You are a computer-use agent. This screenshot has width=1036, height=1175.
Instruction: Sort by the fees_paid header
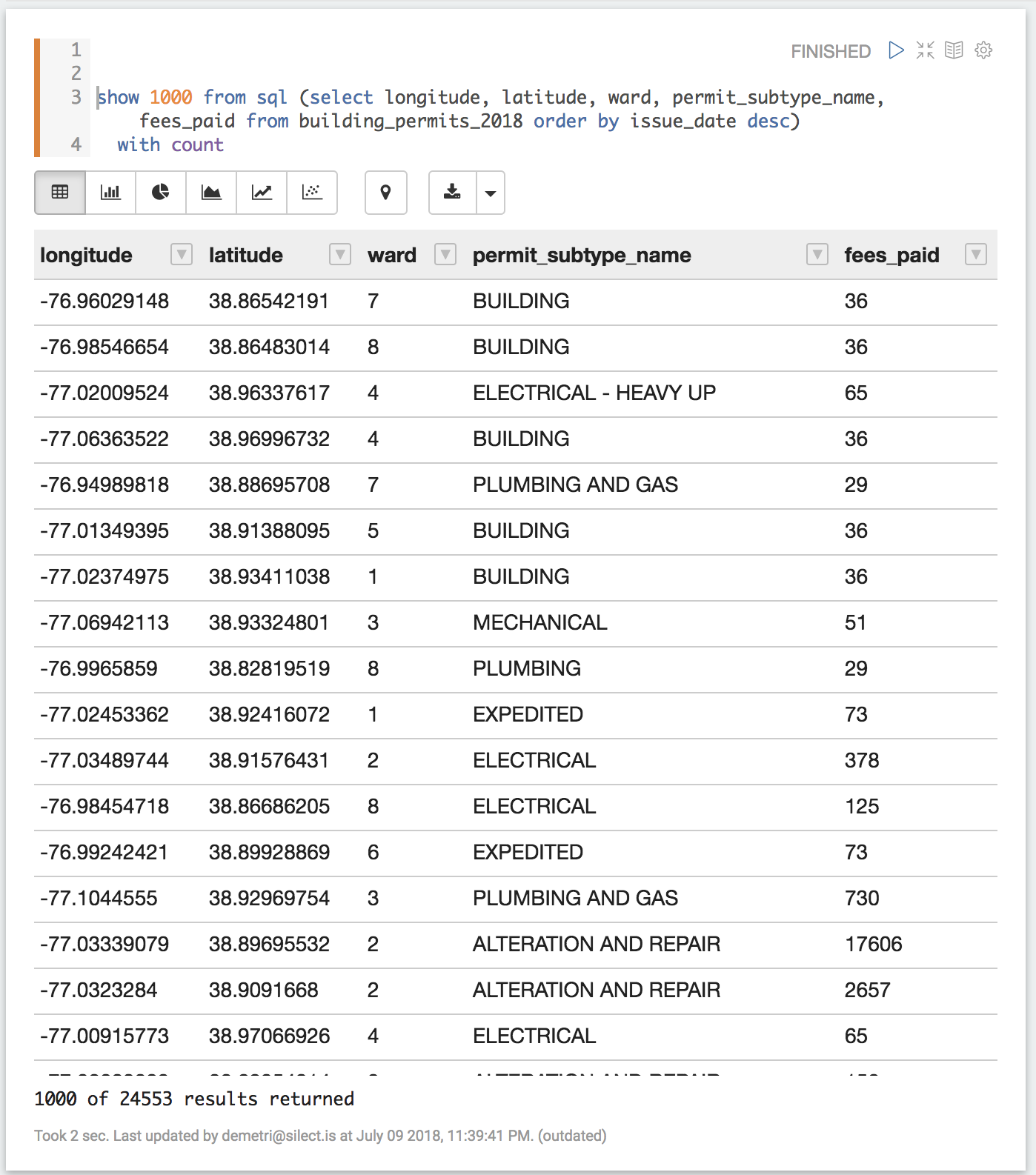pyautogui.click(x=891, y=256)
